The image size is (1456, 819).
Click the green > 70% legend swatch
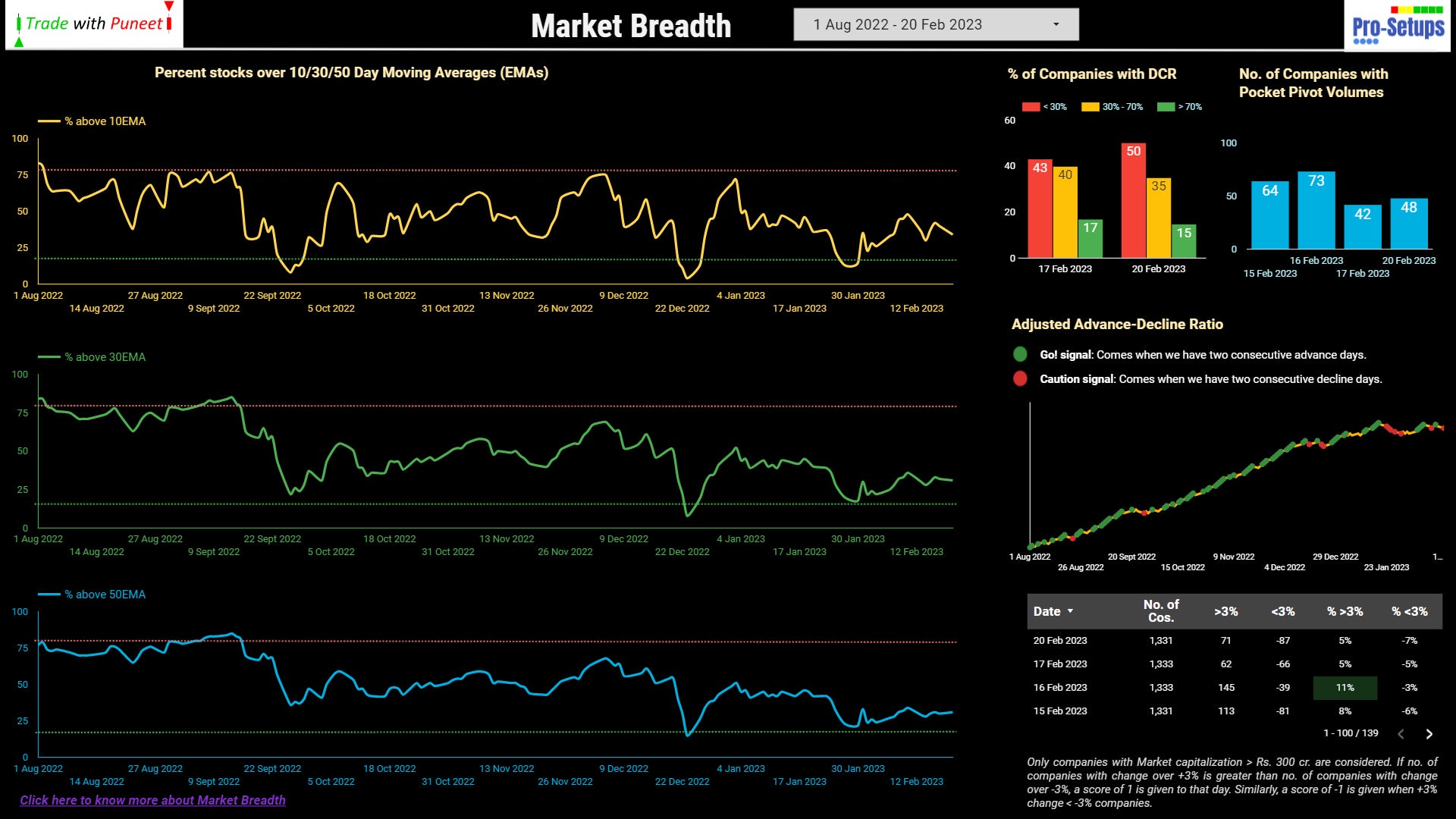(1166, 107)
